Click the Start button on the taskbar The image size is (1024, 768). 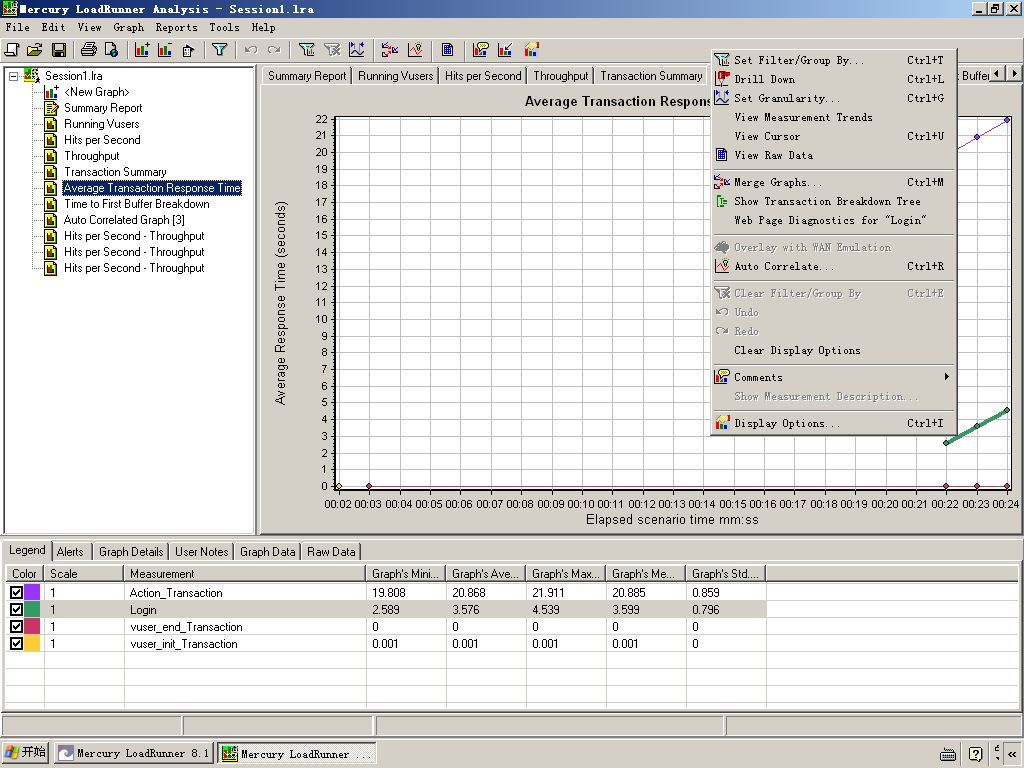click(25, 753)
